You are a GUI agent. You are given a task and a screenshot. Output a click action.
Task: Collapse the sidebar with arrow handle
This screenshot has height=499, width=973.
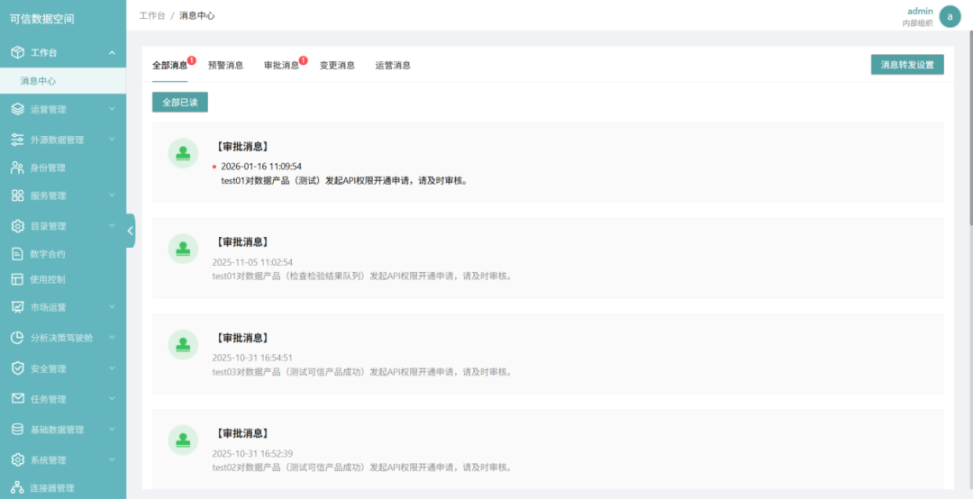coord(130,230)
